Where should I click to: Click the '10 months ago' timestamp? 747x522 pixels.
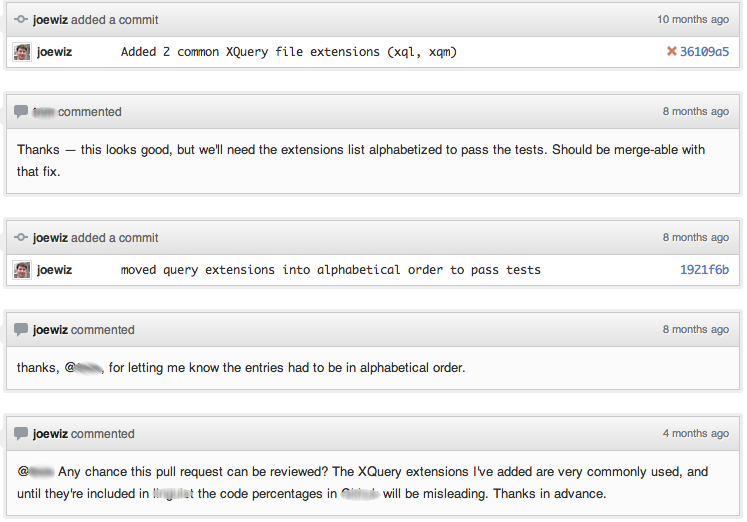click(693, 20)
